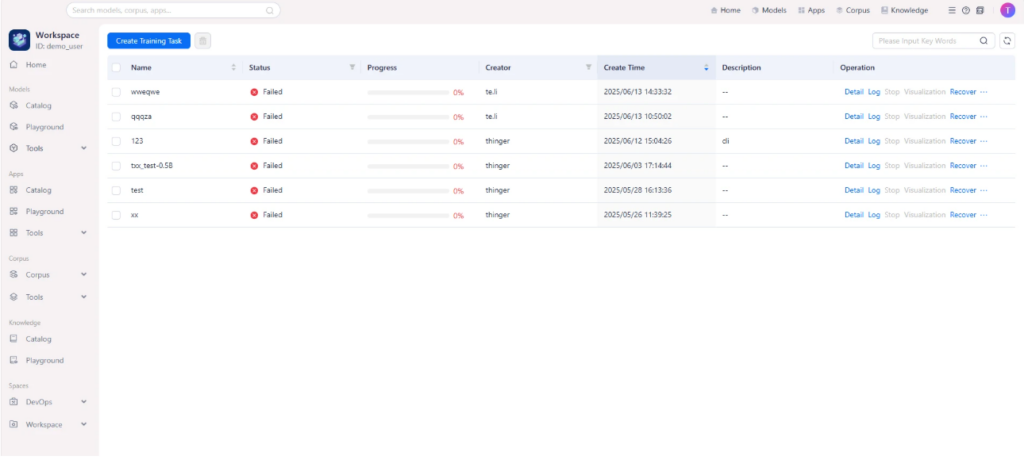This screenshot has width=1024, height=475.
Task: Click the refresh icon beside the keyword search
Action: [1006, 41]
